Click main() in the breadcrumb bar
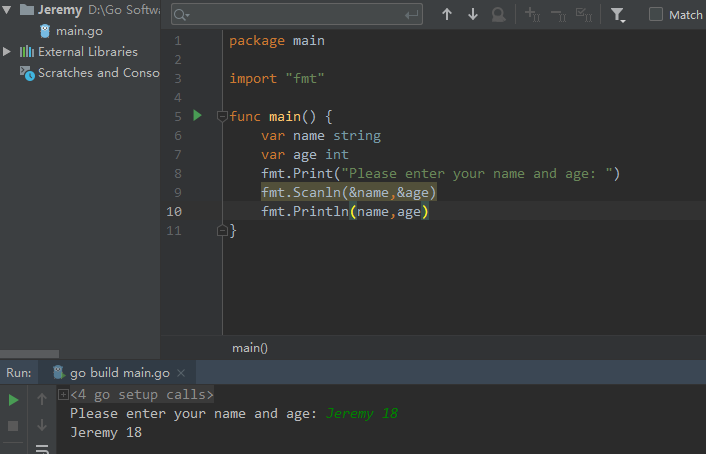 pos(250,348)
